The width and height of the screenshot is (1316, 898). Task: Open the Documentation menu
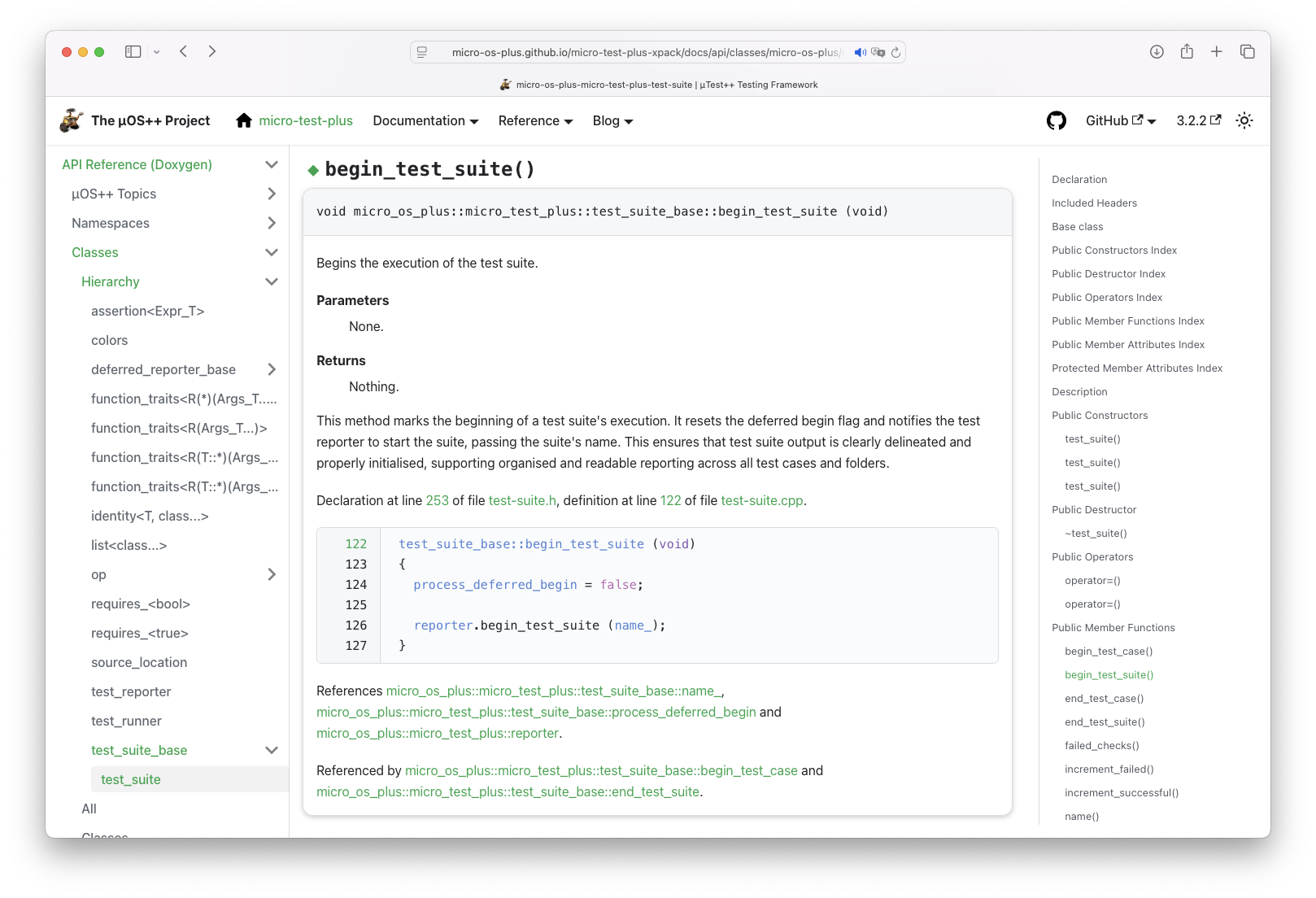[425, 120]
